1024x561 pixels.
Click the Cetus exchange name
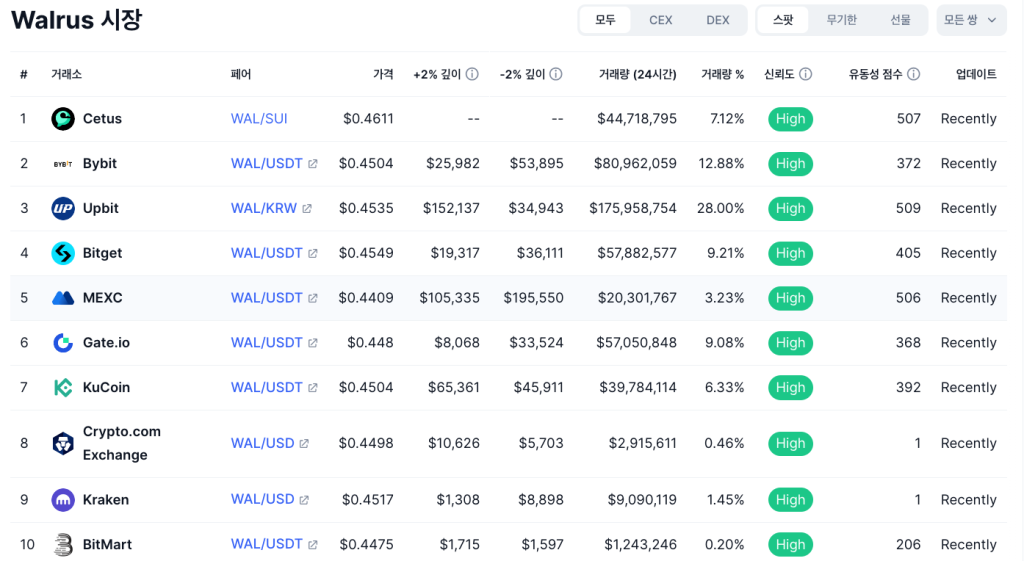(102, 119)
